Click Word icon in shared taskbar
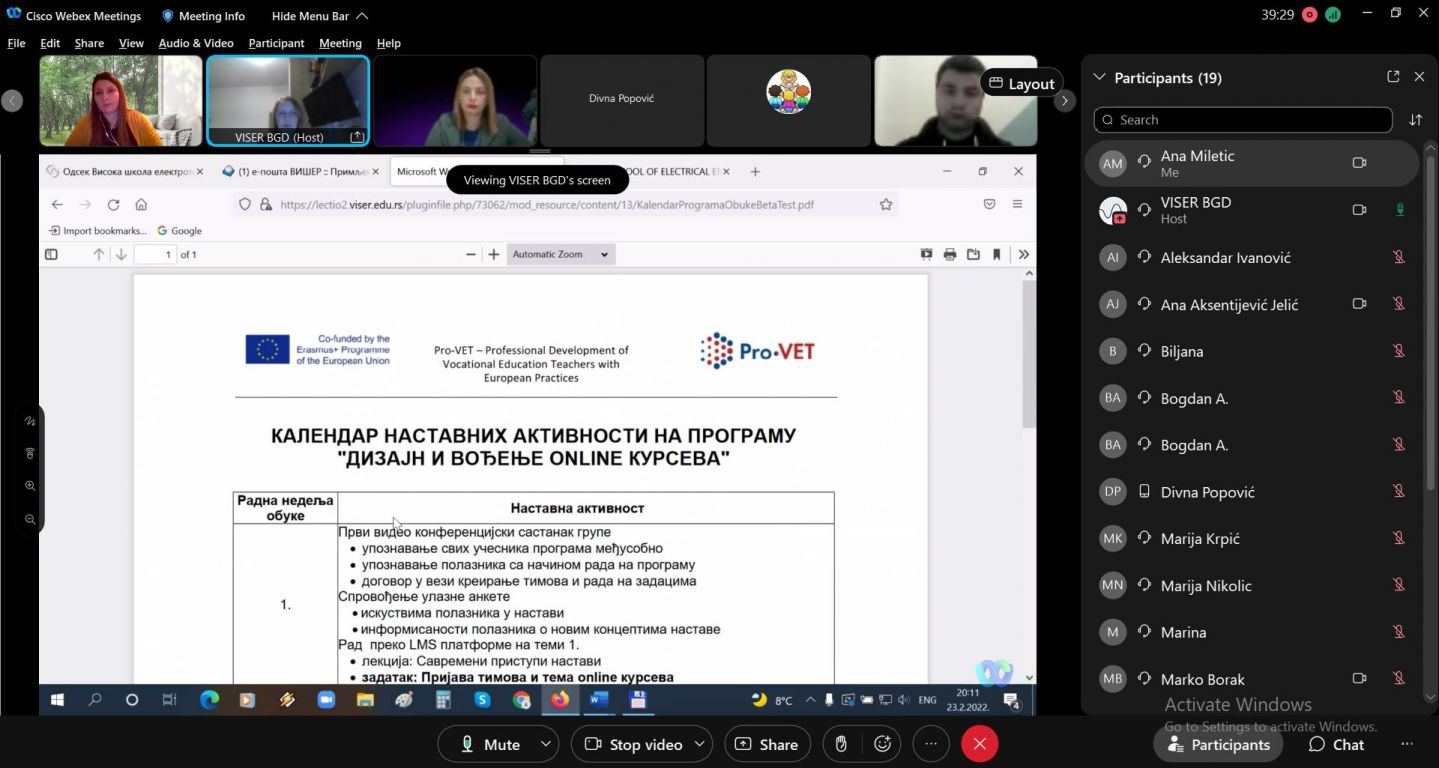The height and width of the screenshot is (768, 1439). [x=599, y=700]
